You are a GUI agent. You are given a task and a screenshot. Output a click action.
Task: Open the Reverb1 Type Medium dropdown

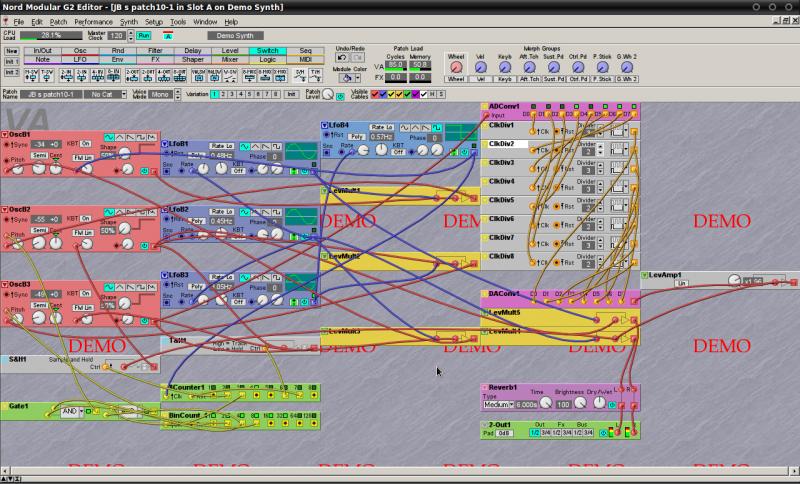pyautogui.click(x=498, y=404)
